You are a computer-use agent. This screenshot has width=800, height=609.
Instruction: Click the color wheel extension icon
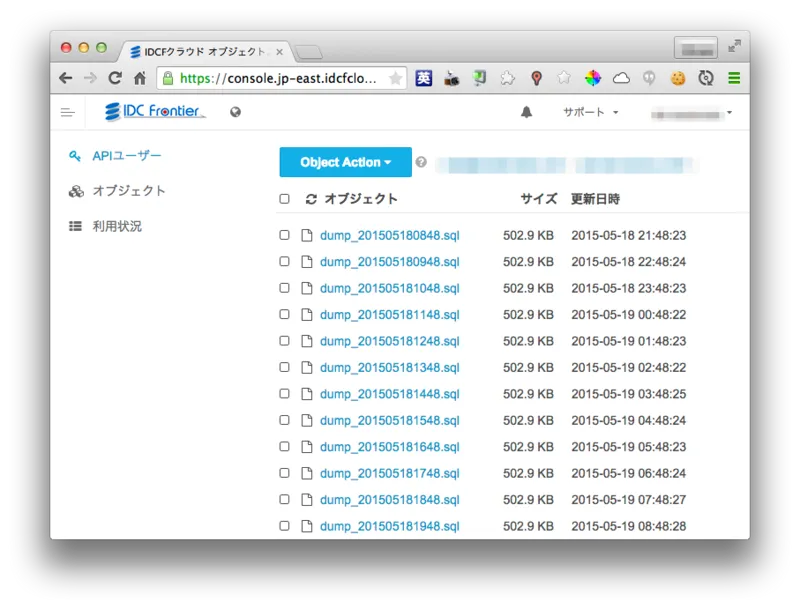593,78
